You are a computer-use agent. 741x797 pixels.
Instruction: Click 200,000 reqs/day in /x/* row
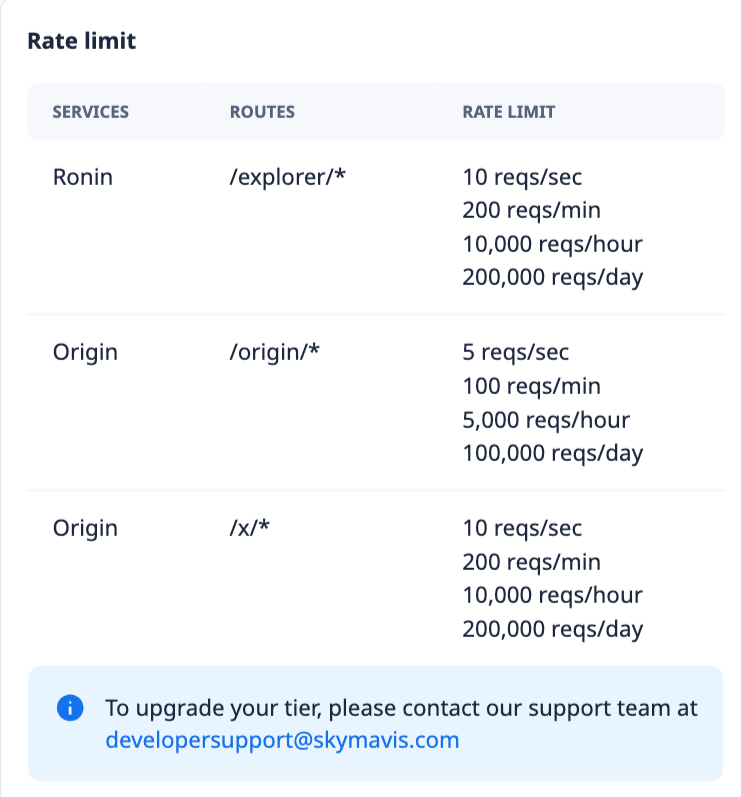pos(552,629)
